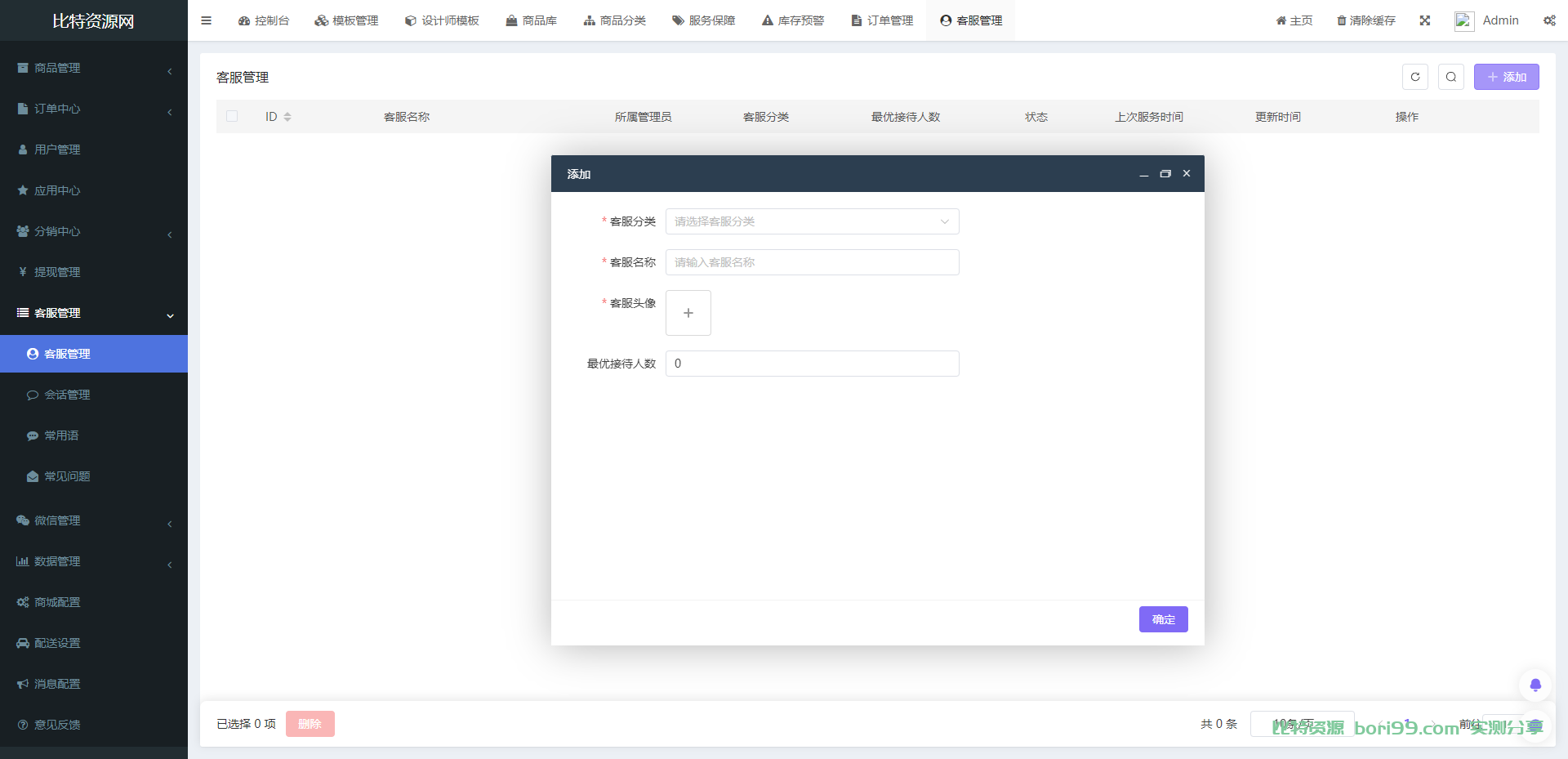Click the 客服名称 column header
Viewport: 1568px width, 759px height.
pyautogui.click(x=407, y=117)
